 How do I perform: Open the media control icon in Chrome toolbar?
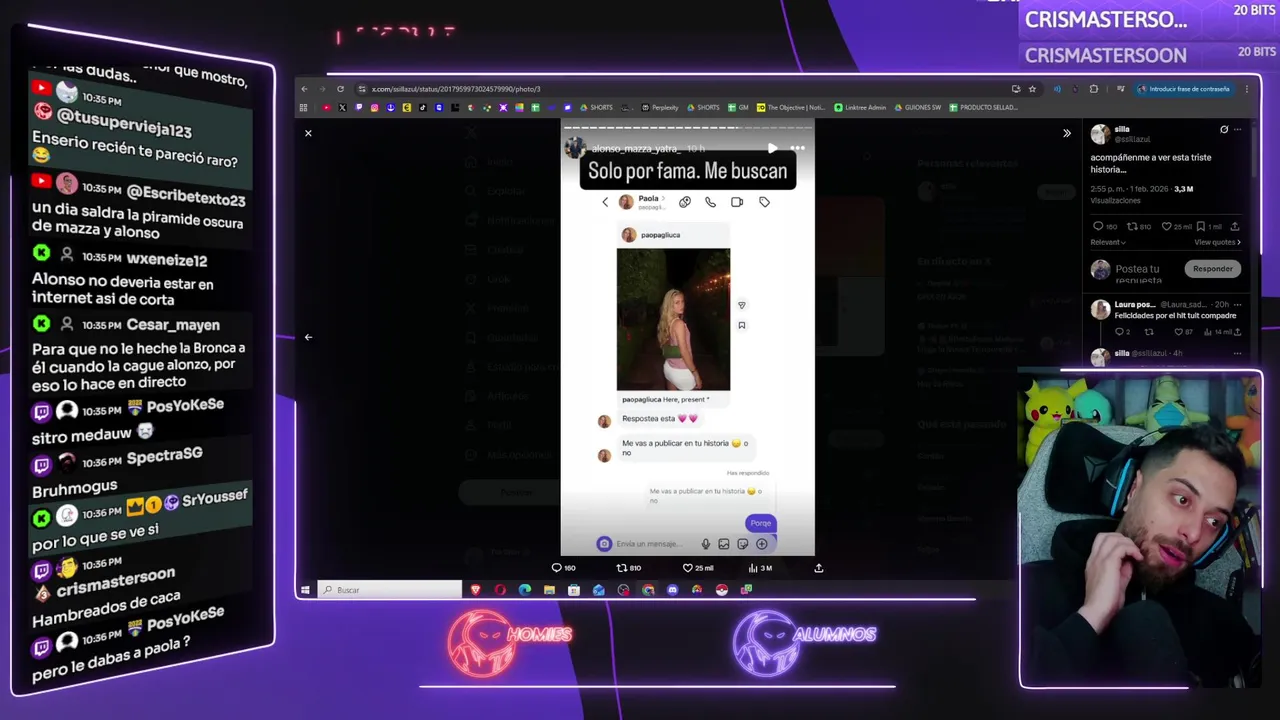tap(1120, 89)
